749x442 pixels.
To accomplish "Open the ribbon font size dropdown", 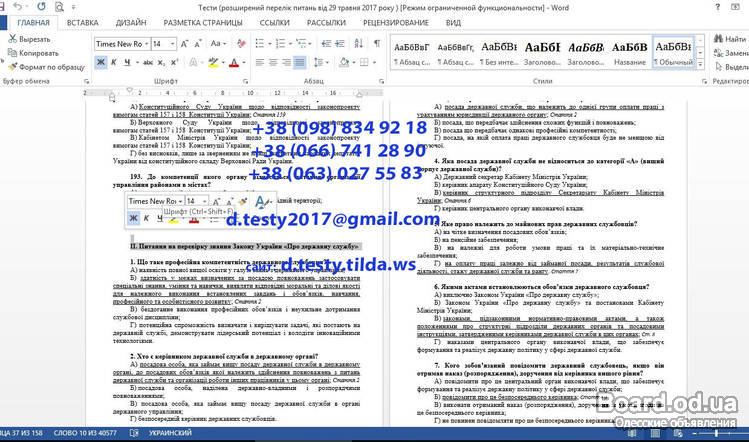I will tap(172, 44).
